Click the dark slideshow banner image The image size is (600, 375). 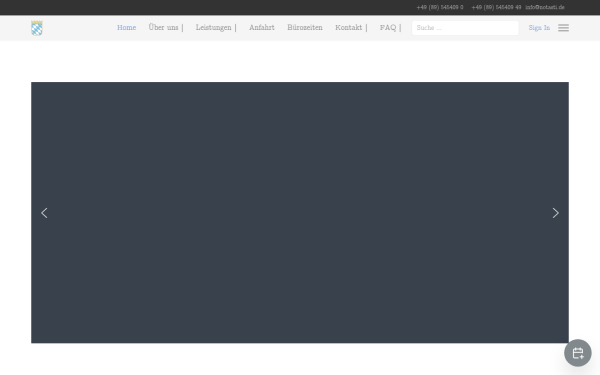pyautogui.click(x=300, y=212)
